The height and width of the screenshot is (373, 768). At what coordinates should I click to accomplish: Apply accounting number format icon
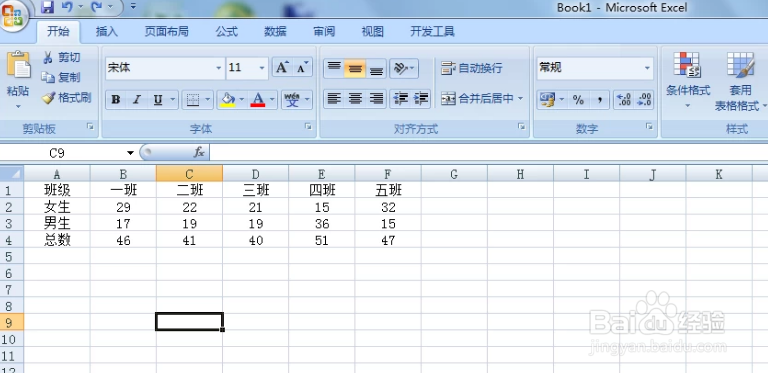tap(547, 100)
